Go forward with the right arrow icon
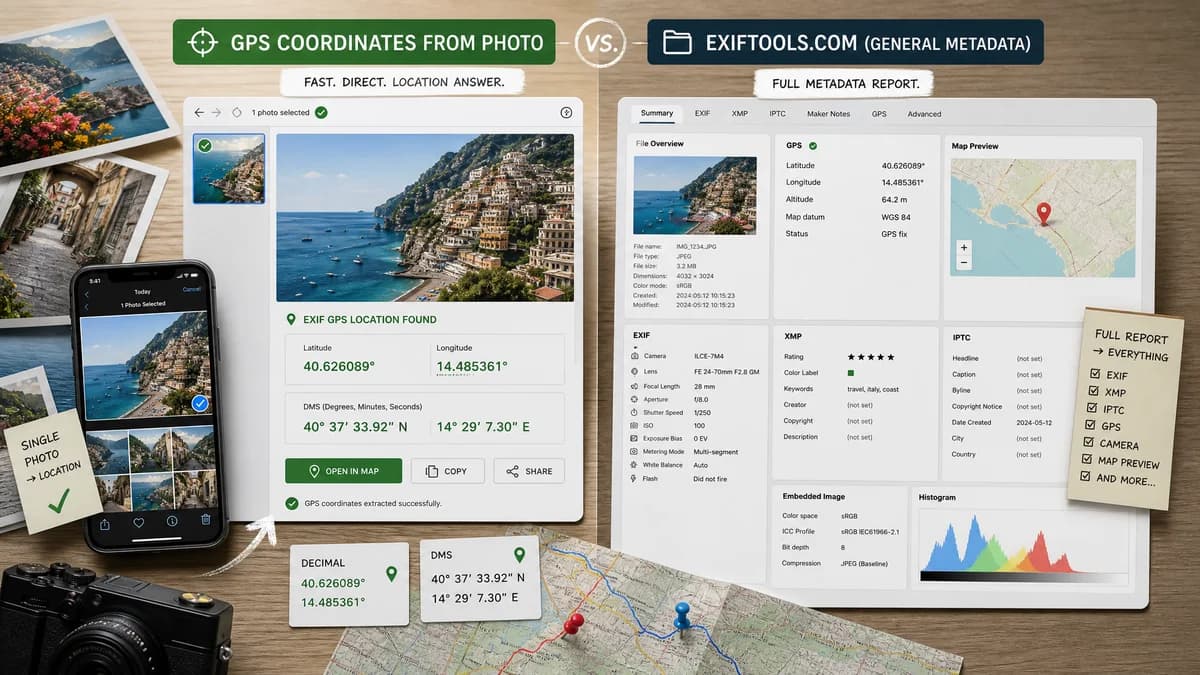 coord(217,113)
